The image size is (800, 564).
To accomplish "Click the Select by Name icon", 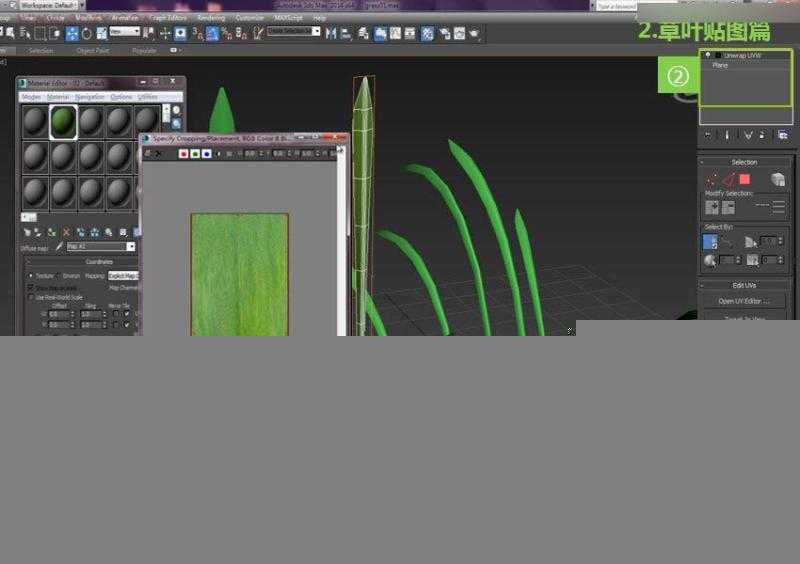I will click(25, 34).
